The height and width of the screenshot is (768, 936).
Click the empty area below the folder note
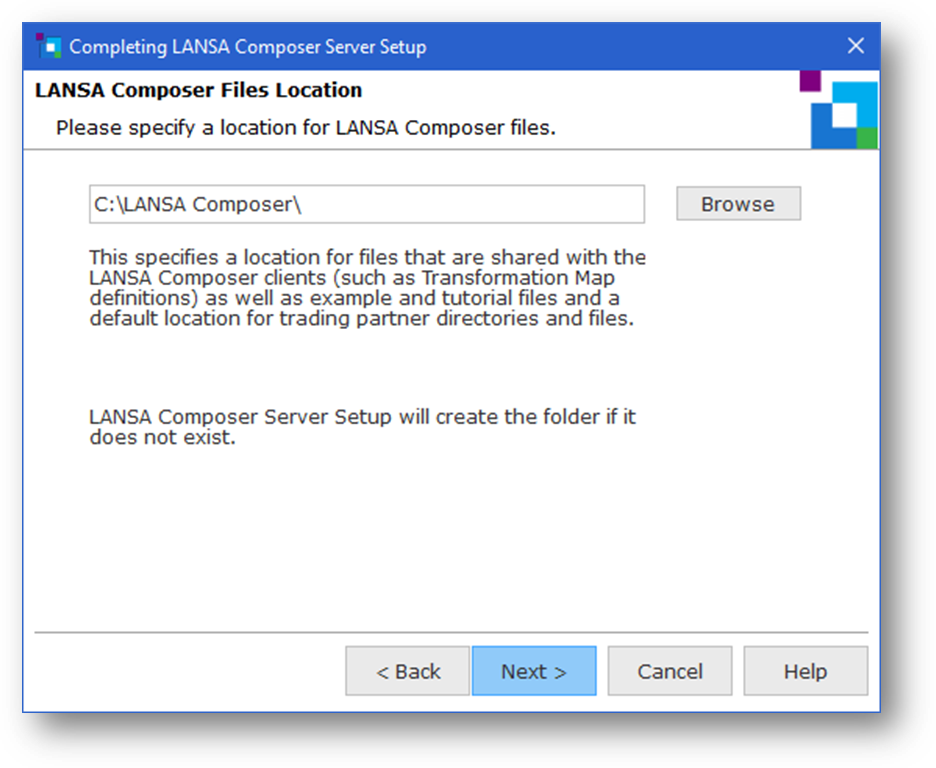(450, 540)
